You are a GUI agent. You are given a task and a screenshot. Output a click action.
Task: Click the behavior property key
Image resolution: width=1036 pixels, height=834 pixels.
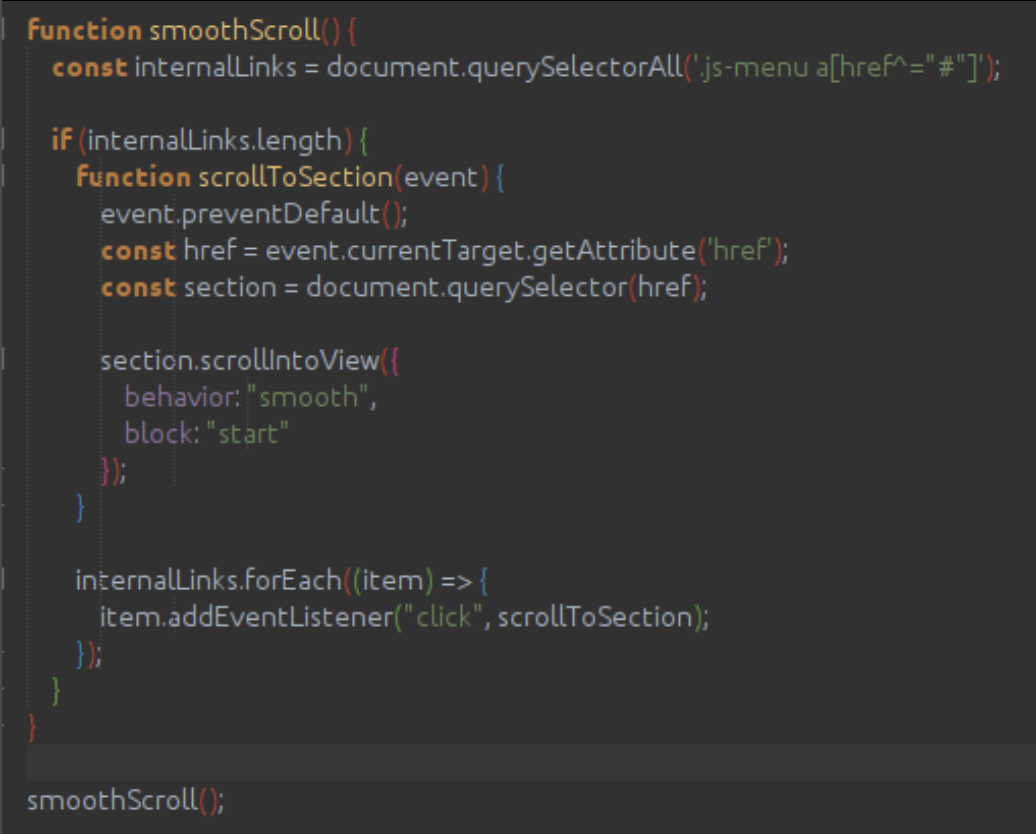177,397
